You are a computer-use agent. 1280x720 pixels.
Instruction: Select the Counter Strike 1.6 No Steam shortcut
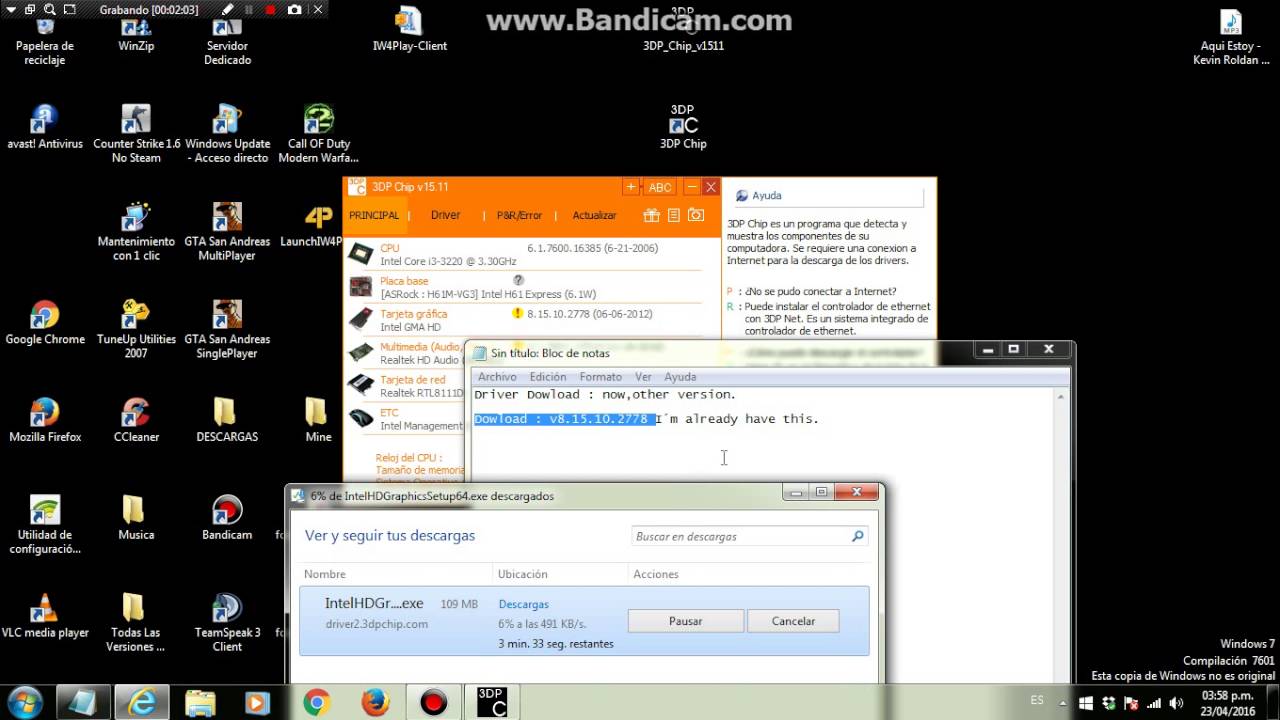click(136, 134)
